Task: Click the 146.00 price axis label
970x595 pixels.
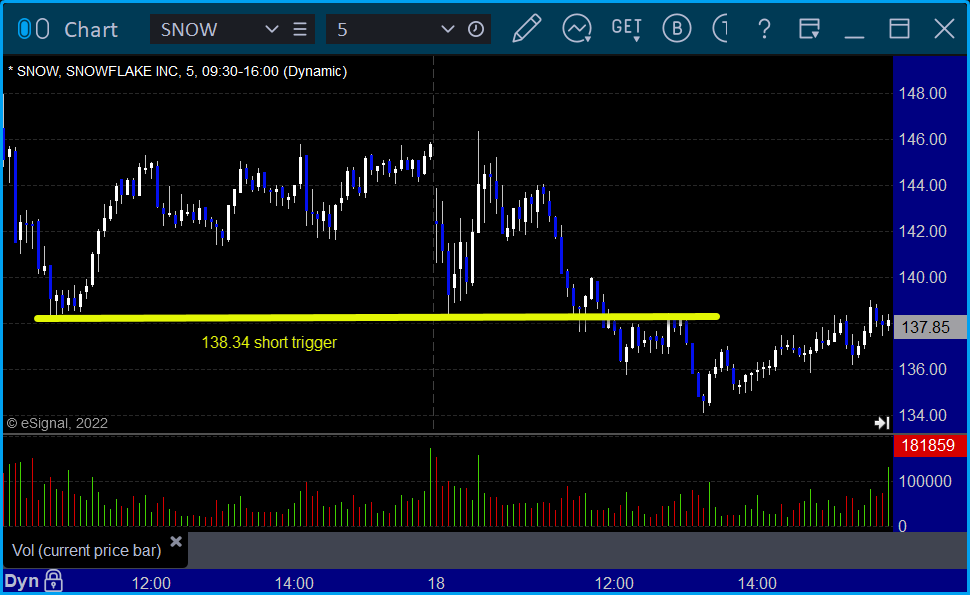Action: tap(922, 139)
